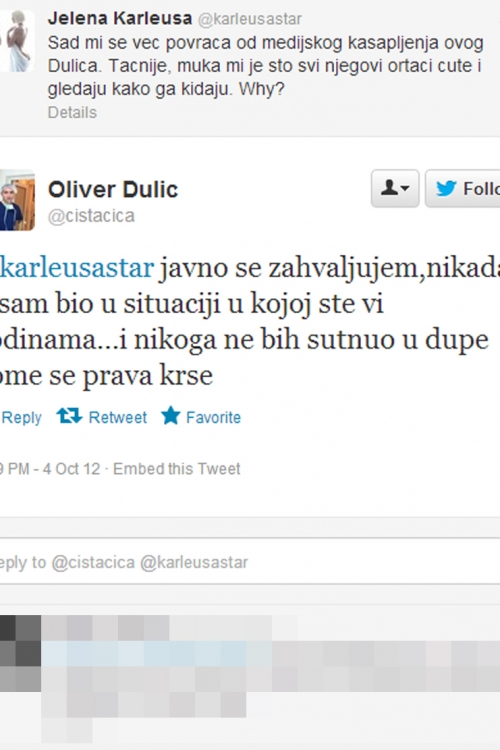Click the @cistacica handle
Image resolution: width=500 pixels, height=750 pixels.
(x=91, y=216)
